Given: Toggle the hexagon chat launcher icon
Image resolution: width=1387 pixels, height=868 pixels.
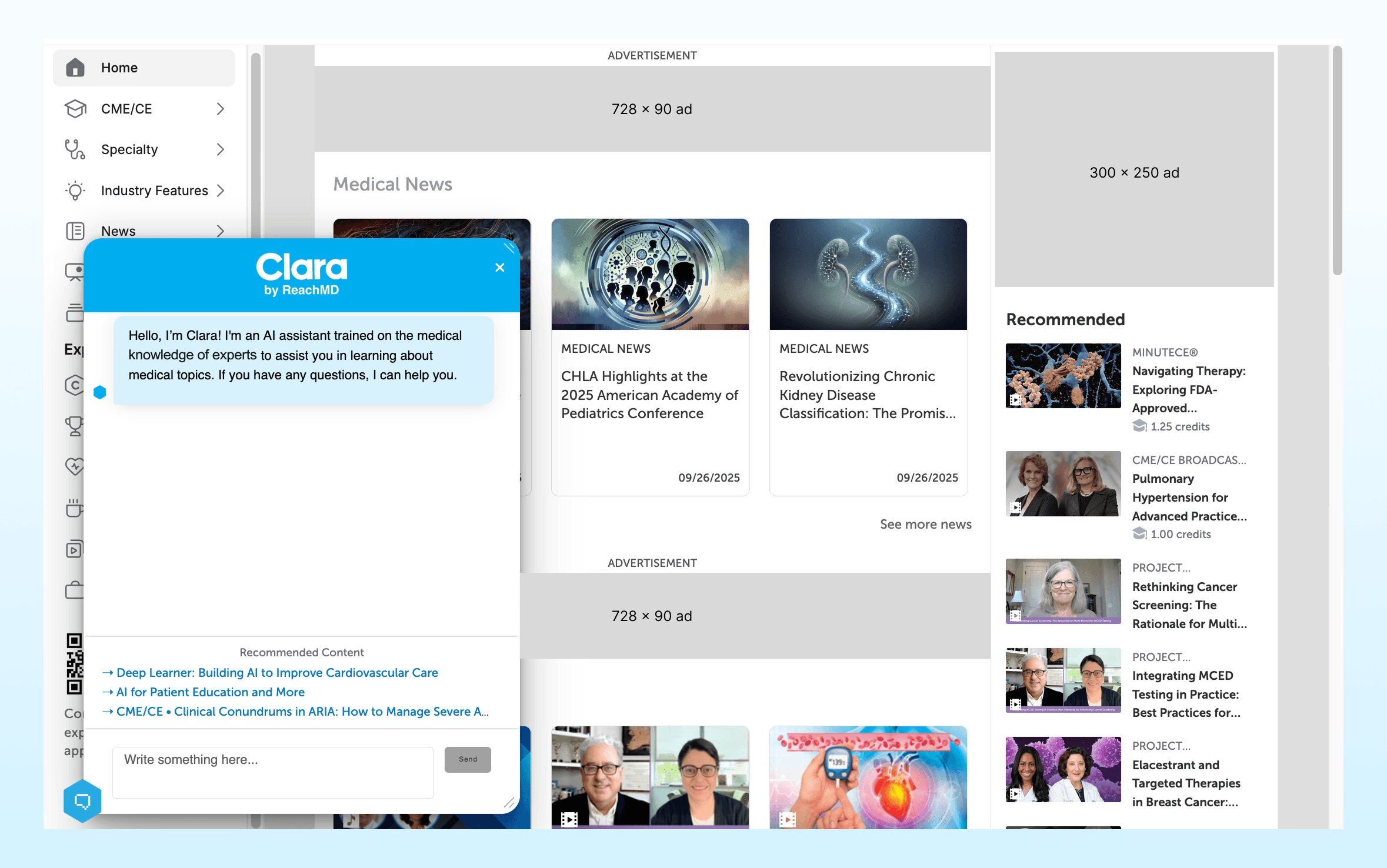Looking at the screenshot, I should (82, 800).
